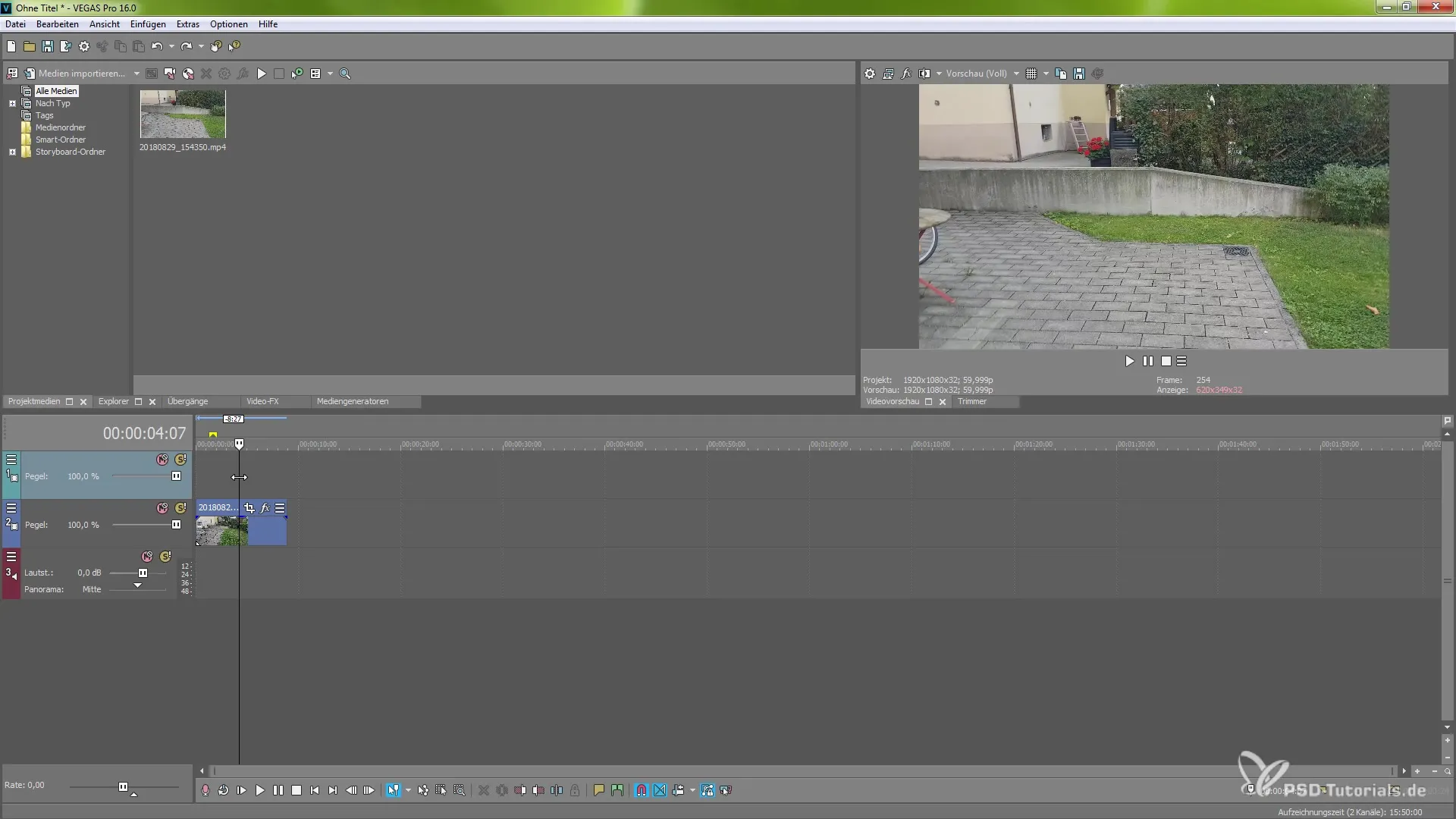The image size is (1456, 819).
Task: Open track 2 hamburger menu
Action: [x=11, y=508]
